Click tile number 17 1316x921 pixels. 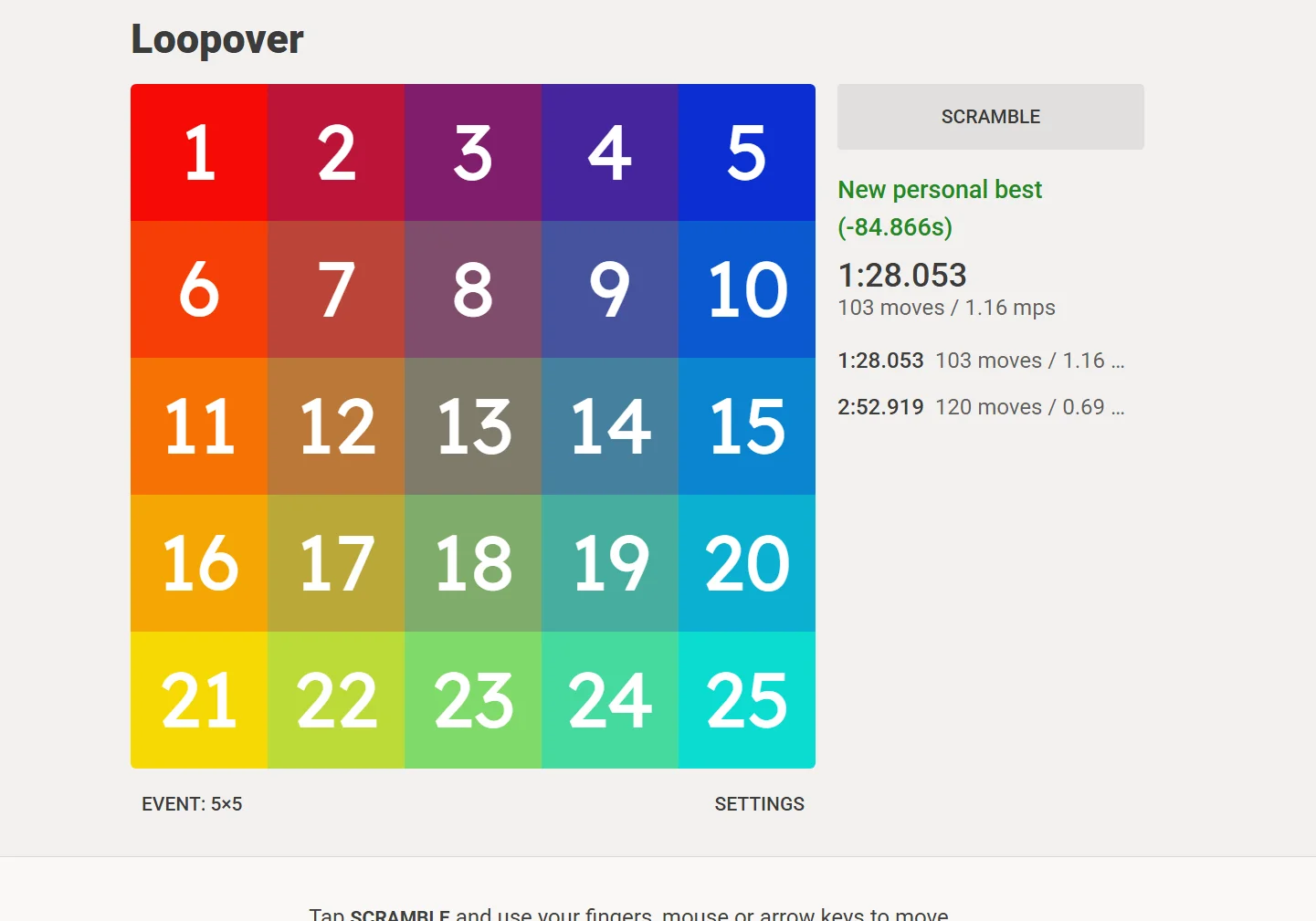coord(336,563)
